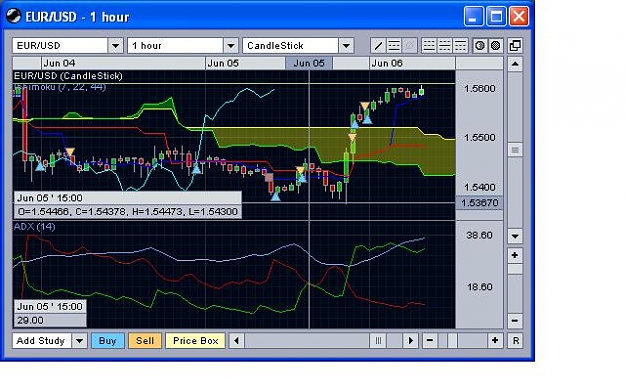This screenshot has width=625, height=391.
Task: Click the ADX (14) study label
Action: pos(34,226)
